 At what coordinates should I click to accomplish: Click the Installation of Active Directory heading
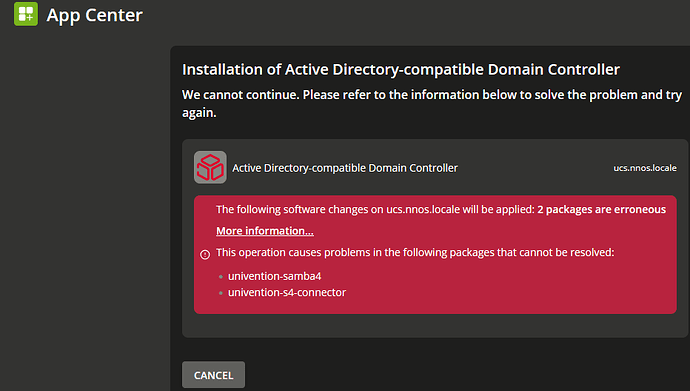tap(401, 69)
